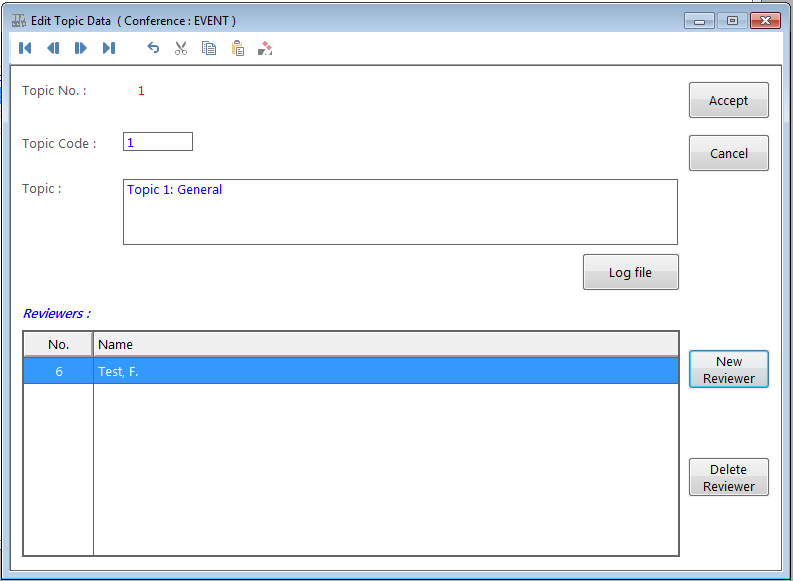Add a New Reviewer

point(728,369)
